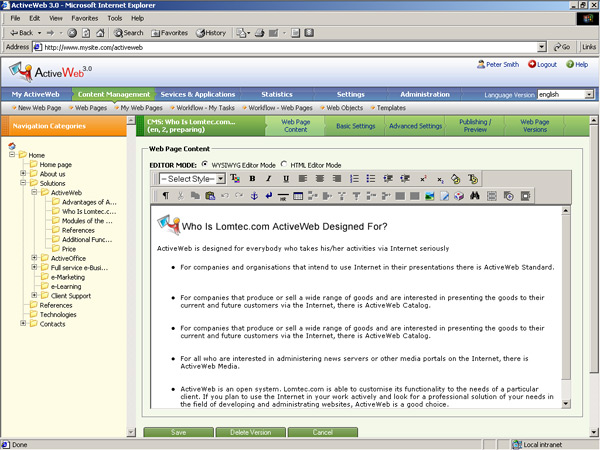Screen dimensions: 600x450
Task: Click the Cancel button
Action: (x=323, y=432)
